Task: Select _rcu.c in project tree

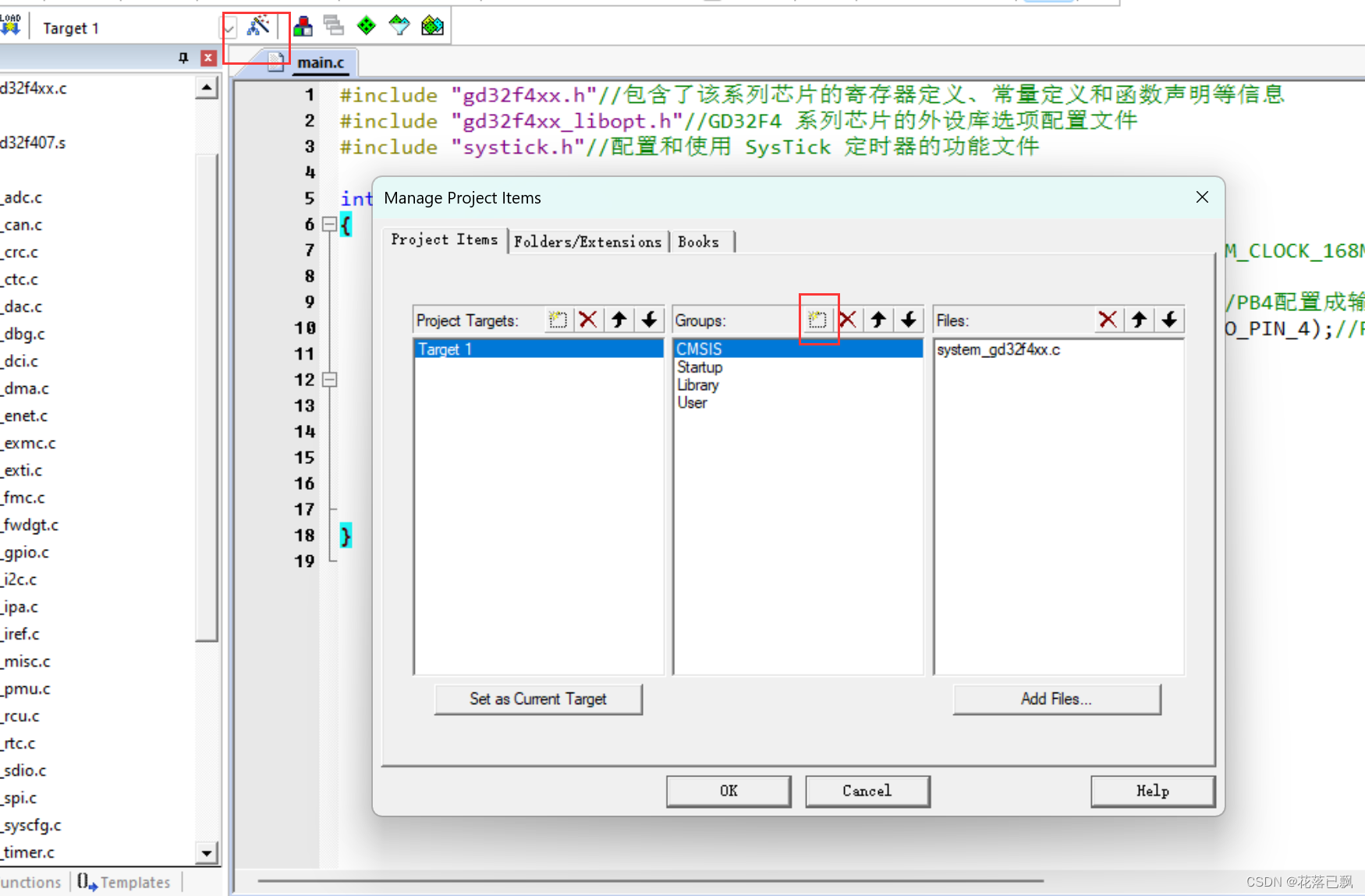Action: tap(20, 716)
